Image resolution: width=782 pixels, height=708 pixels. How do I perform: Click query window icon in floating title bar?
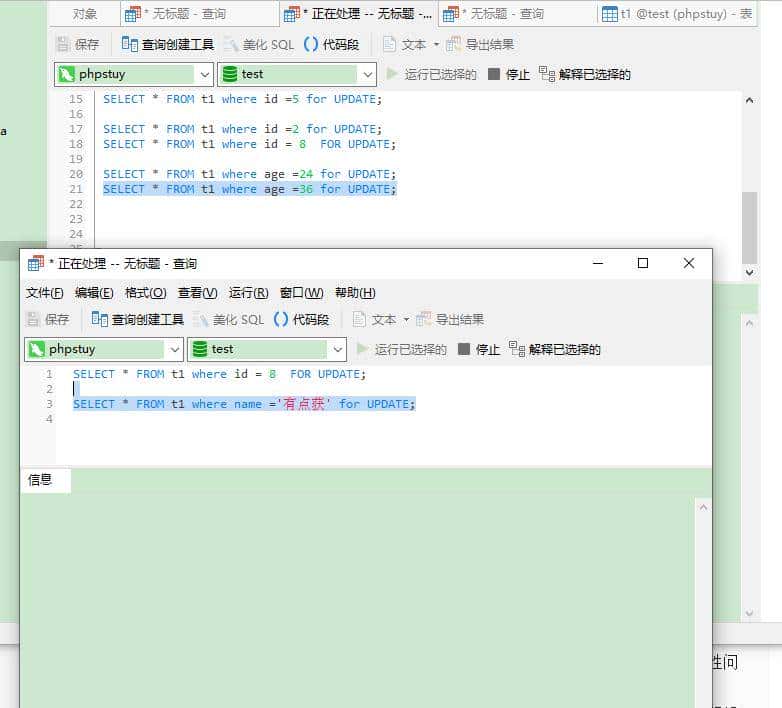coord(35,263)
